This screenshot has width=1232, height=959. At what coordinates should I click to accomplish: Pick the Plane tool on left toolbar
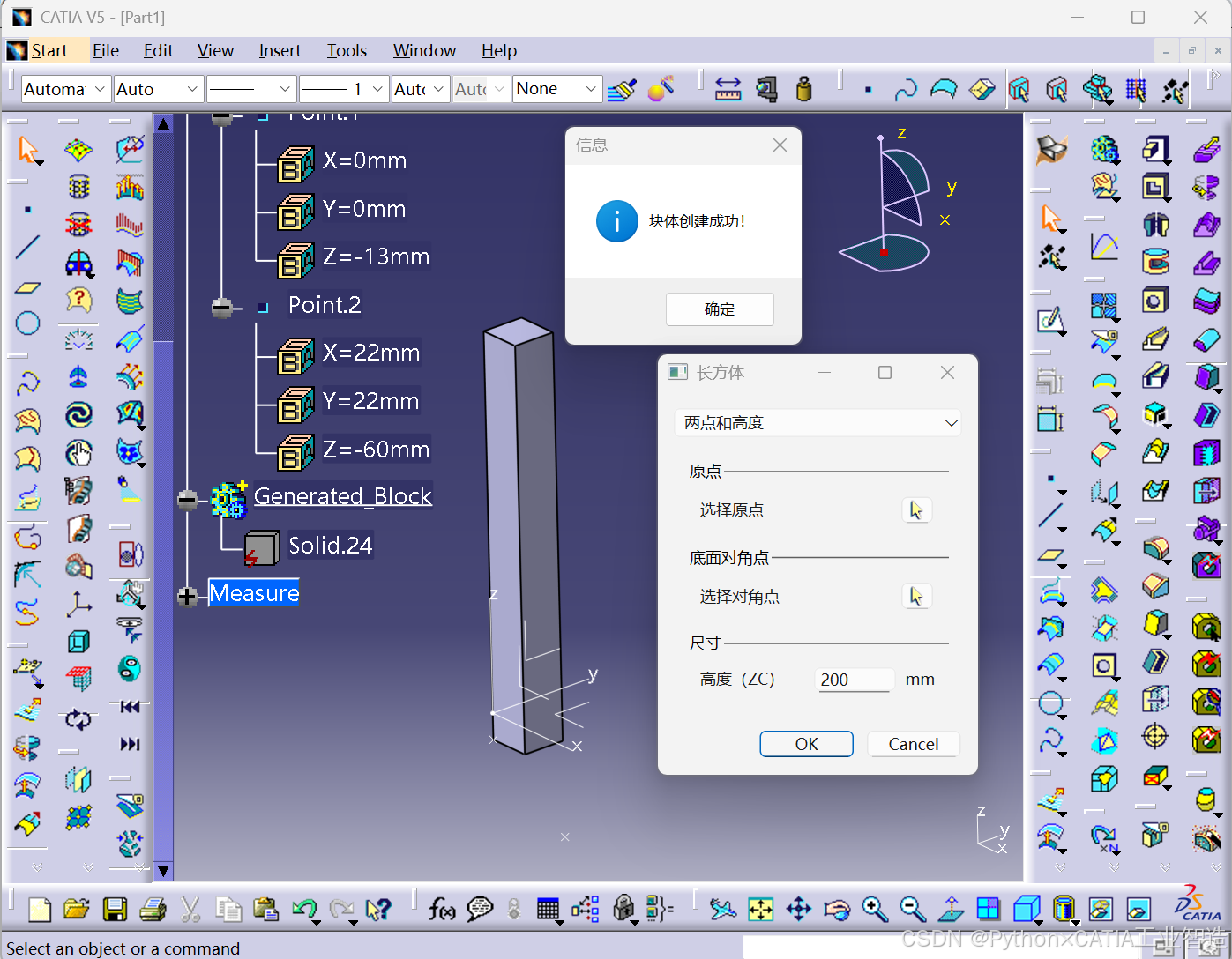point(28,287)
